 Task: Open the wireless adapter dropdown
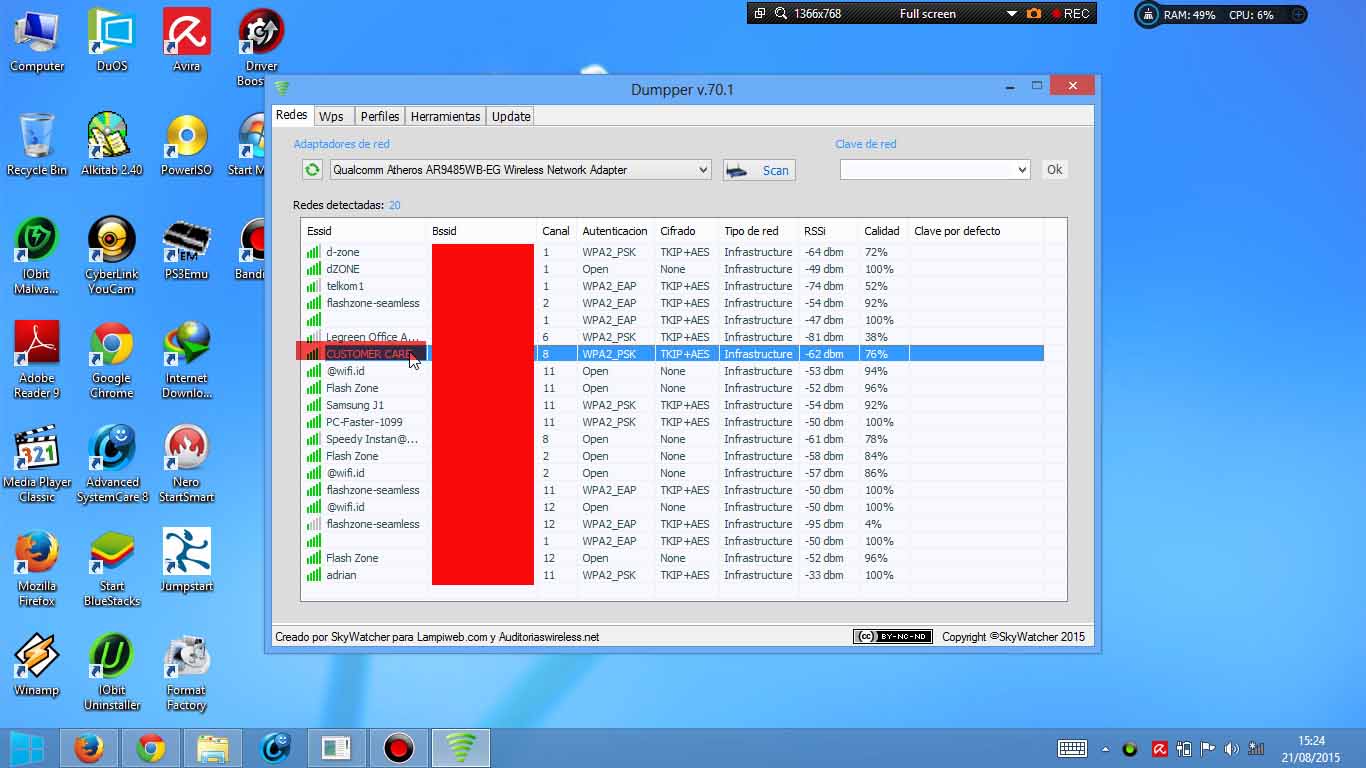520,170
